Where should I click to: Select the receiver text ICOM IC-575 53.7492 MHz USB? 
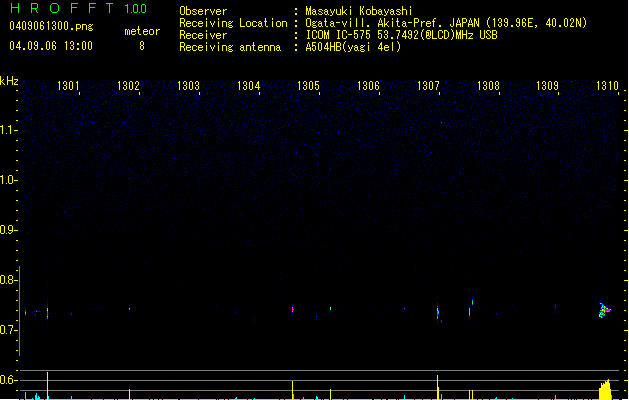(x=401, y=35)
